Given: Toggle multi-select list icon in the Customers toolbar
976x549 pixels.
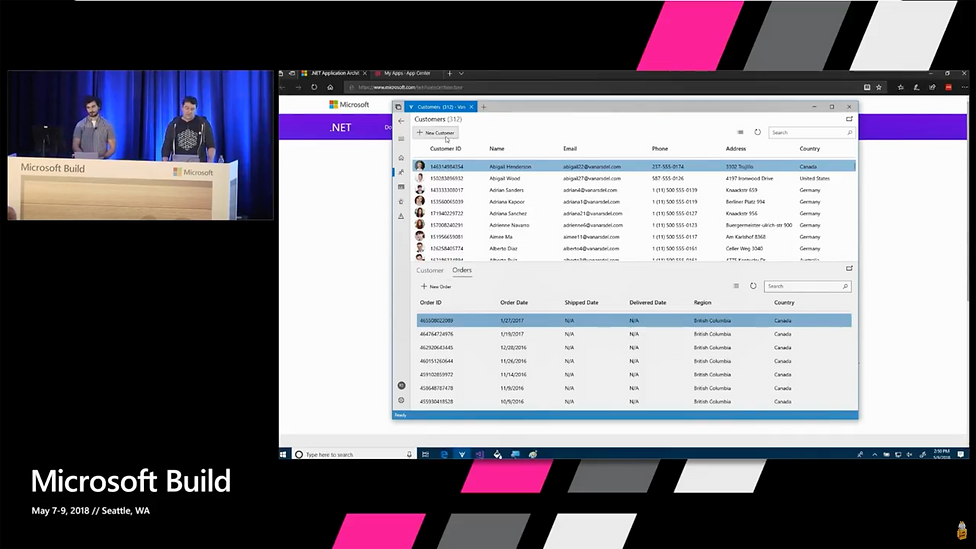Looking at the screenshot, I should [740, 133].
